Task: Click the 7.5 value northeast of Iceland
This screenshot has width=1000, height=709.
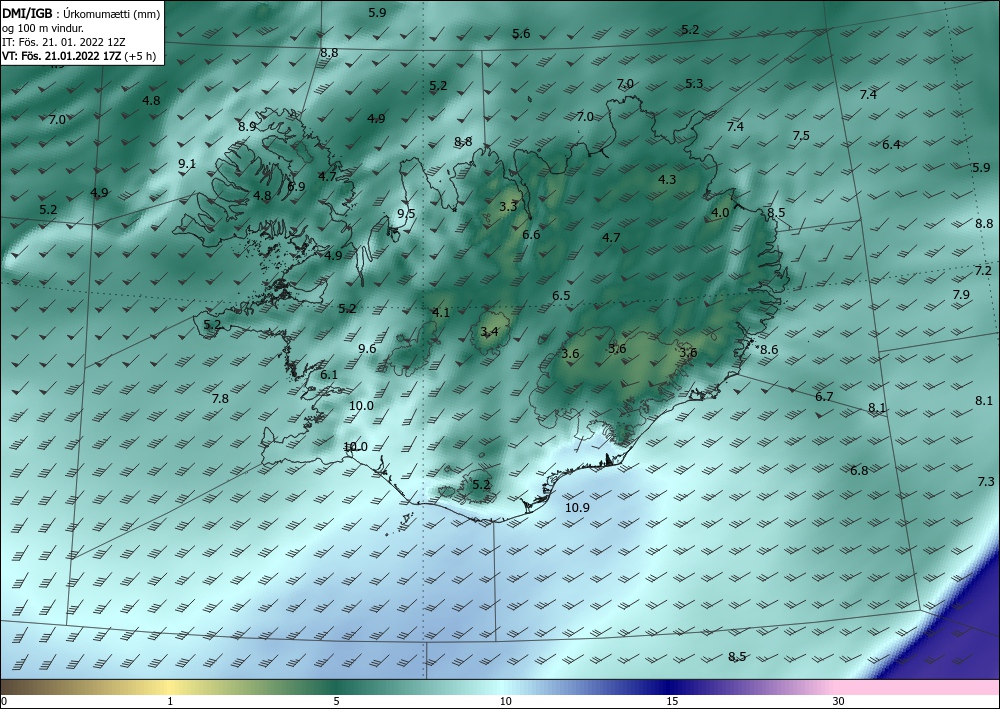Action: coord(801,136)
